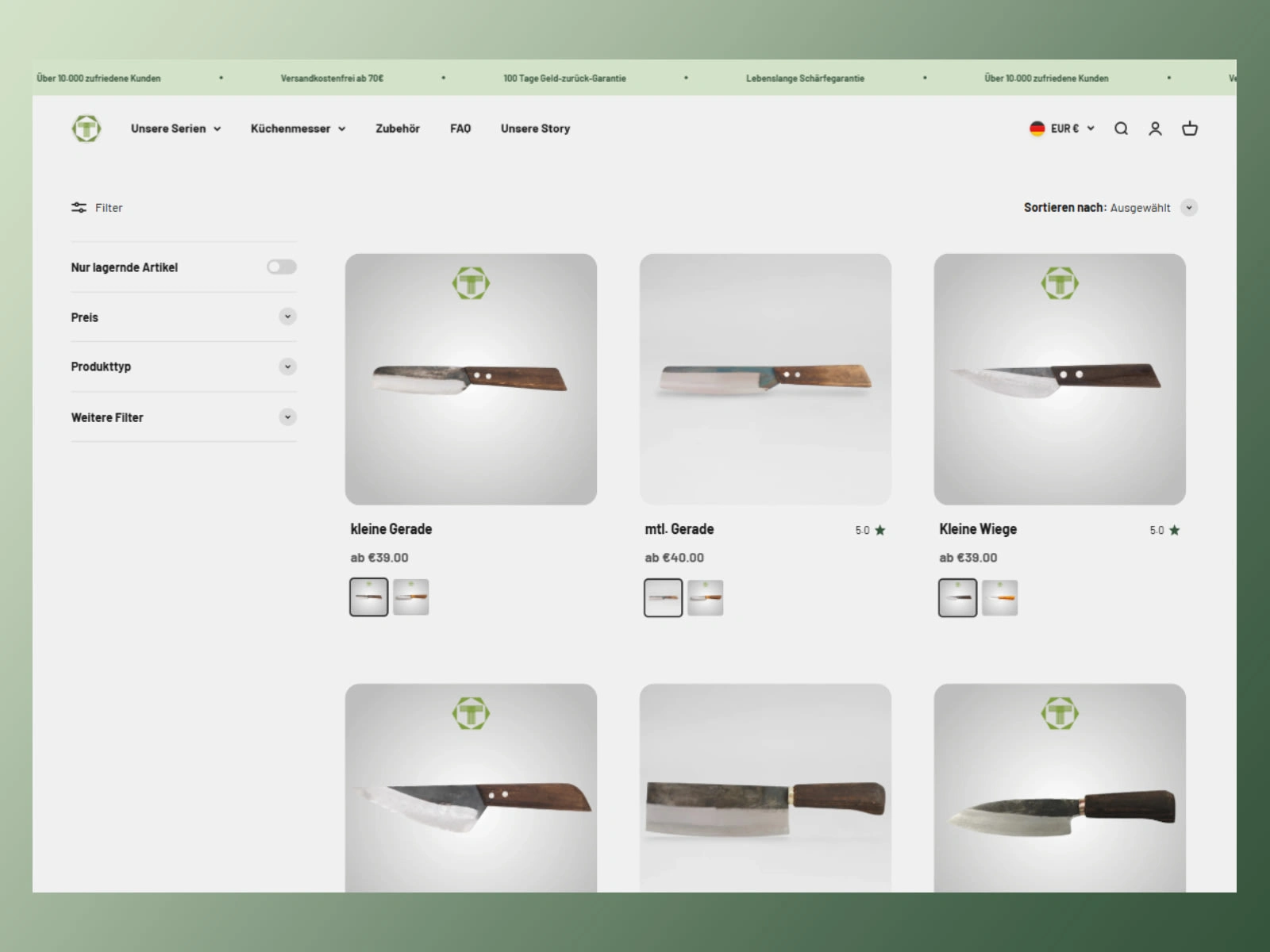
Task: Open the FAQ page
Action: pos(460,129)
